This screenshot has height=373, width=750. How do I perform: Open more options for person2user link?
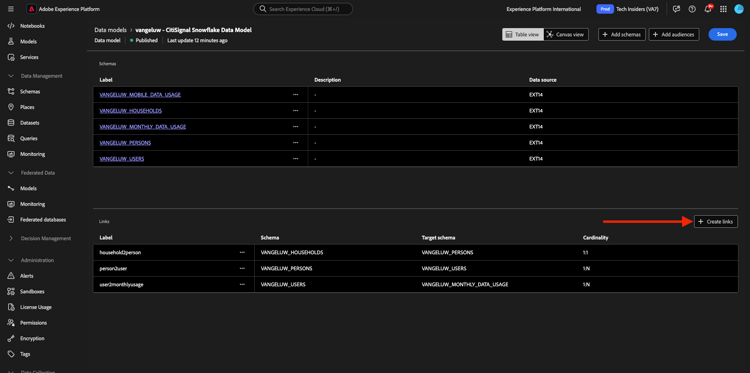point(242,268)
